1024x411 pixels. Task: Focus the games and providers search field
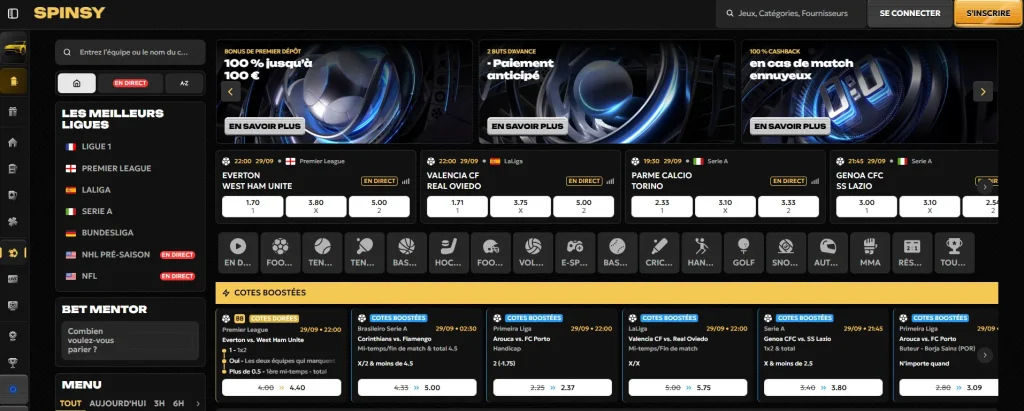[x=791, y=13]
